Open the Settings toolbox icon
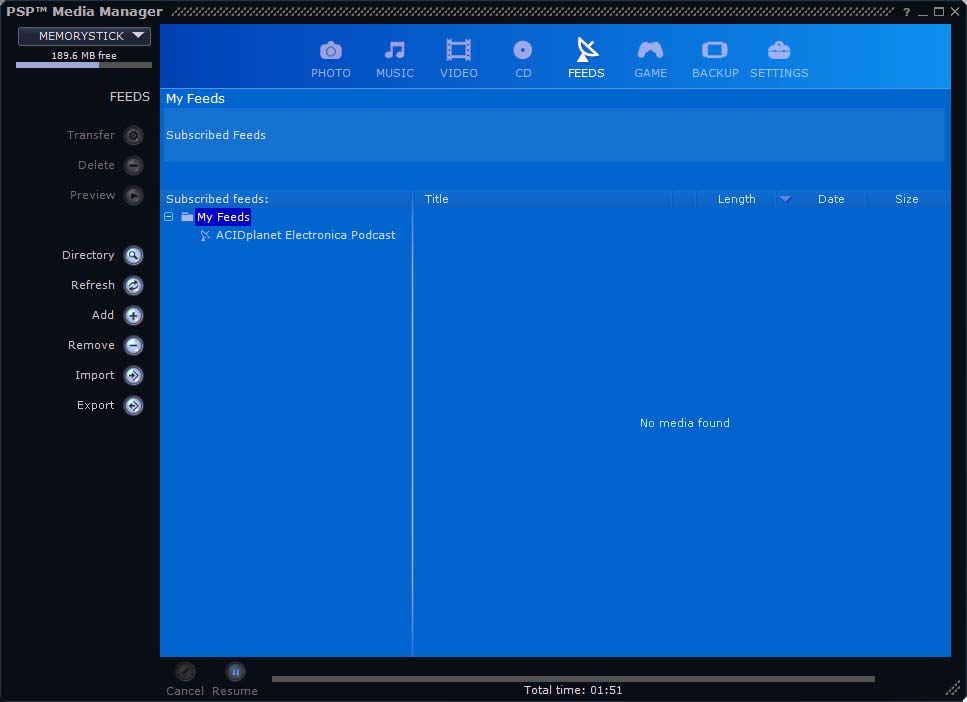Image resolution: width=967 pixels, height=702 pixels. [779, 51]
